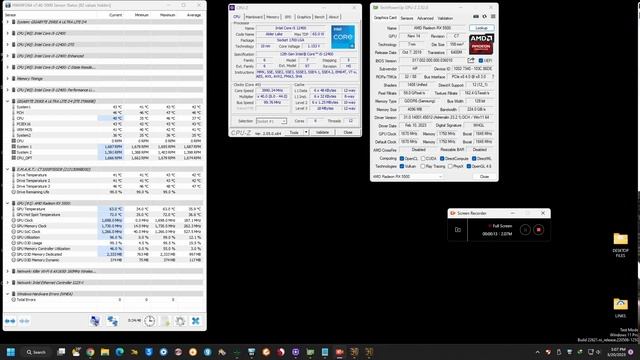Expand the System GIGABYTE Z690 group in HWiNFO
Image resolution: width=640 pixels, height=360 pixels.
pos(7,22)
